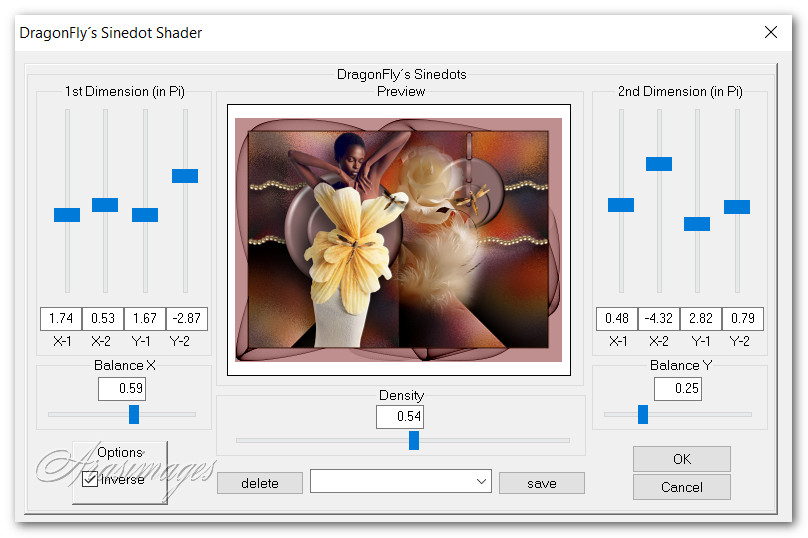Screen dimensions: 808x538
Task: Click the OK button
Action: (x=681, y=459)
